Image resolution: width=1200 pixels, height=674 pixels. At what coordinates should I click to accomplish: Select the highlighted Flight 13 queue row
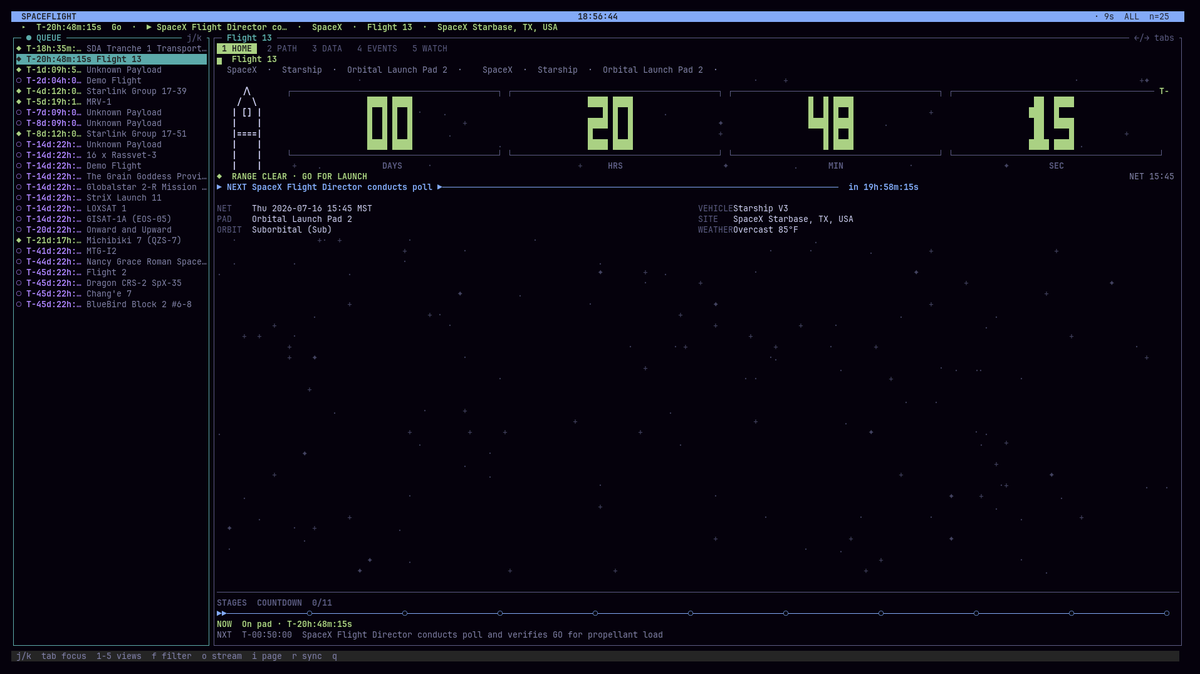pyautogui.click(x=111, y=59)
